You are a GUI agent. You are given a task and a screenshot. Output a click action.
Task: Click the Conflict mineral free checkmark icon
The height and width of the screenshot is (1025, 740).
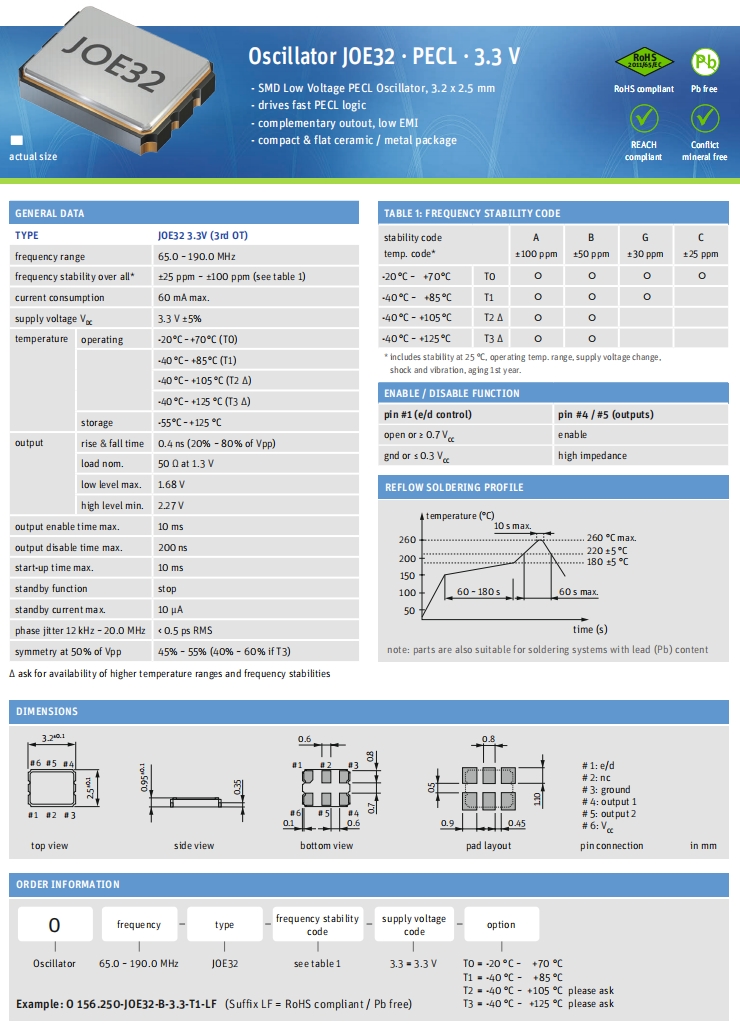click(705, 119)
